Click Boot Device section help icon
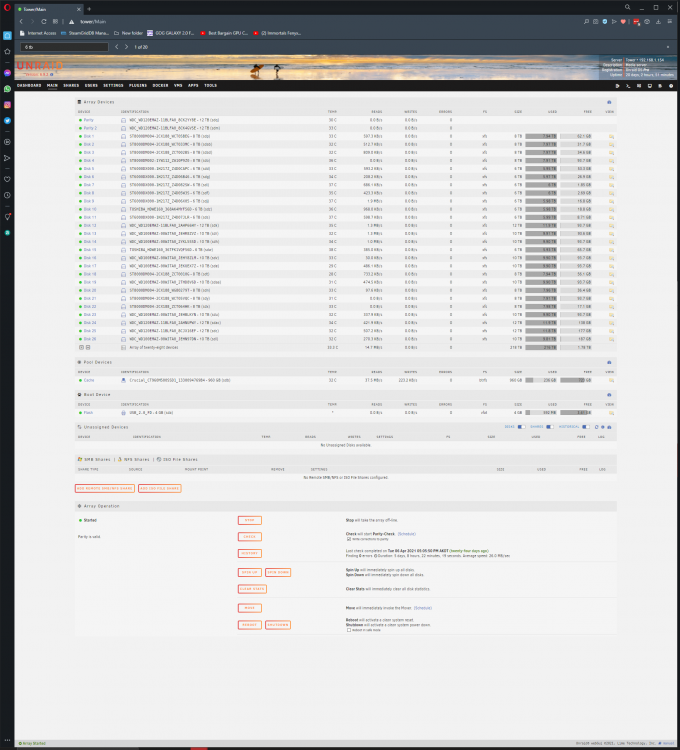The width and height of the screenshot is (680, 750). (609, 395)
